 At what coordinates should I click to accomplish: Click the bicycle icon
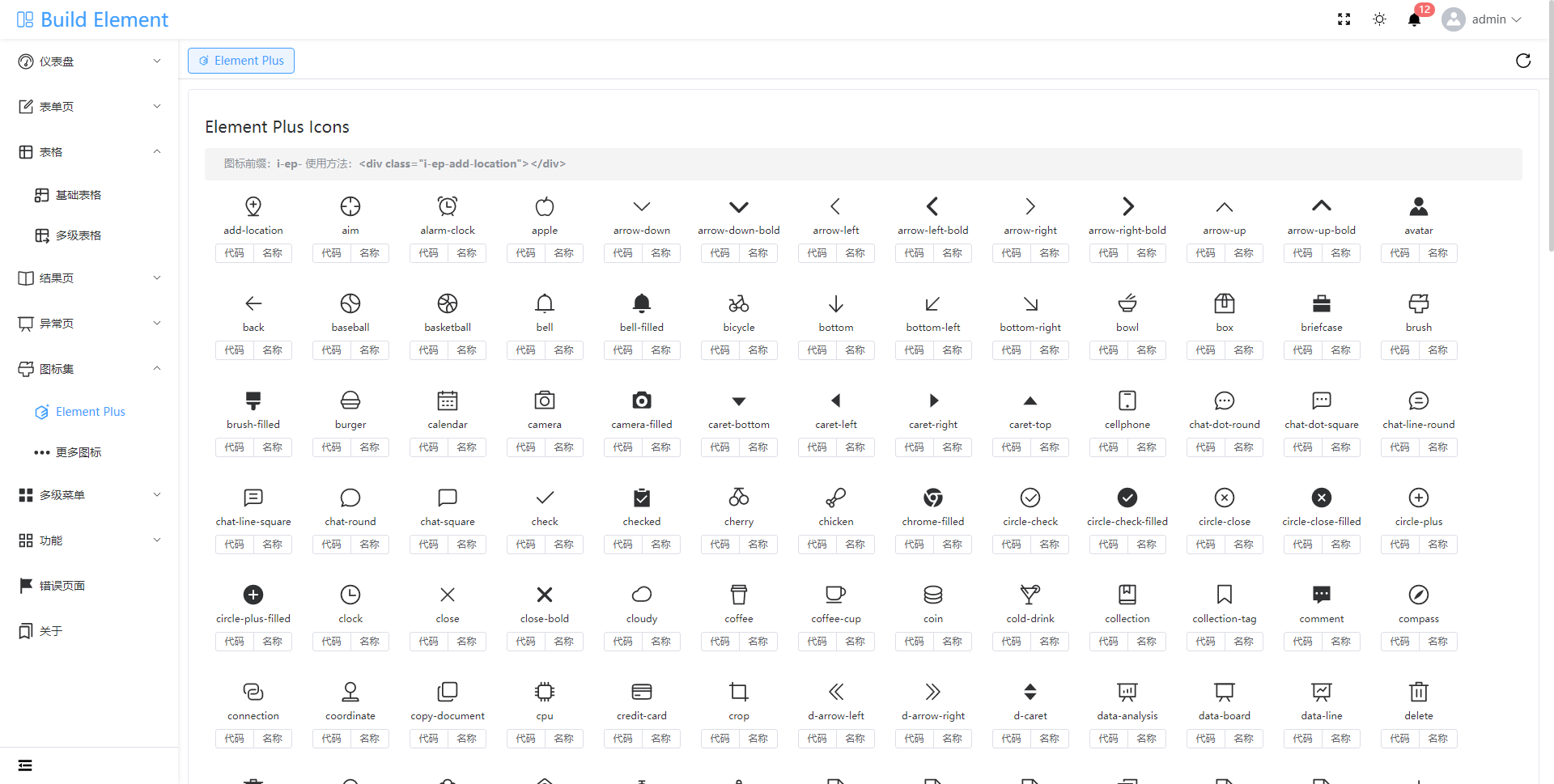point(739,303)
